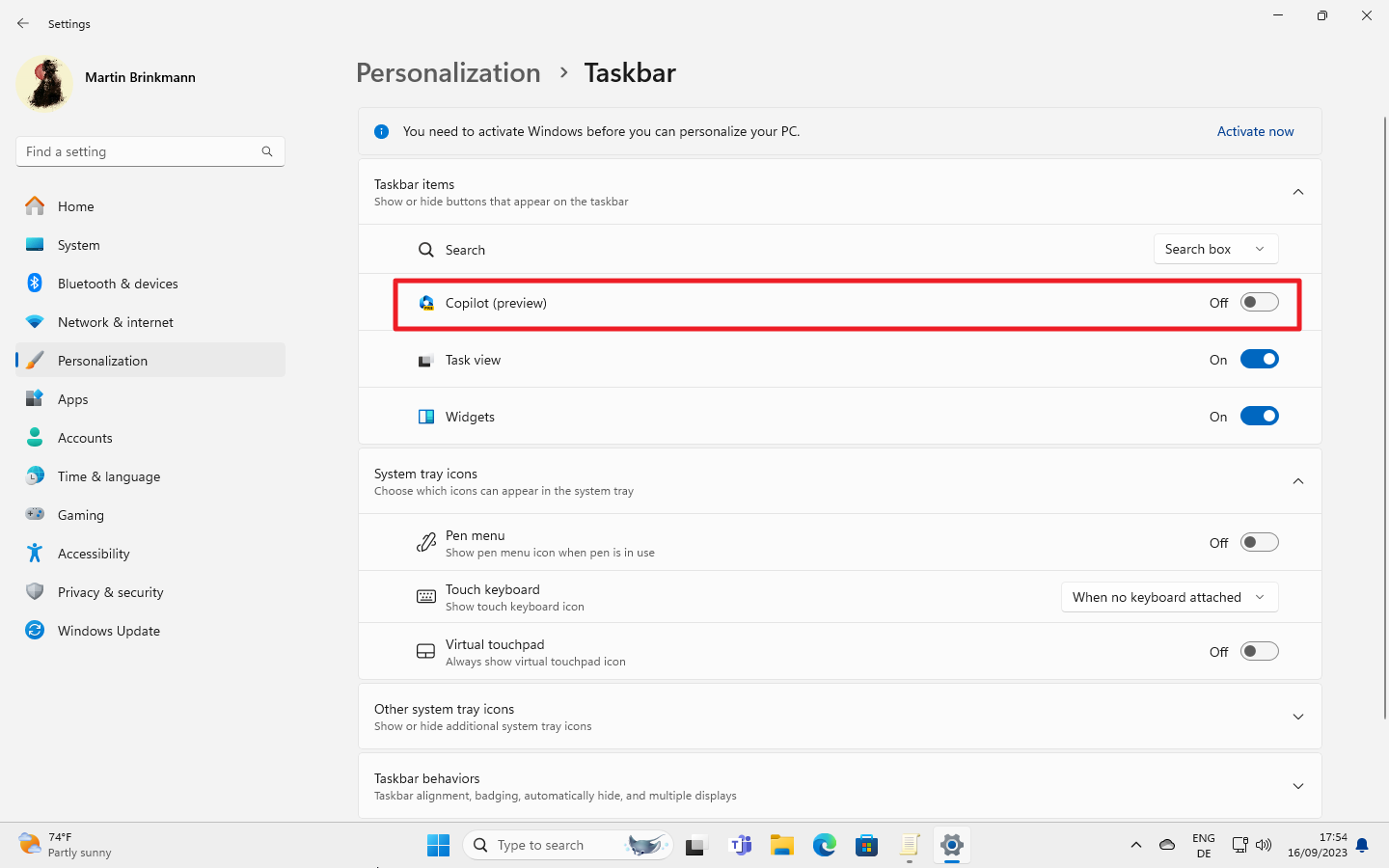Show hidden icons chevron in system tray

(1135, 846)
